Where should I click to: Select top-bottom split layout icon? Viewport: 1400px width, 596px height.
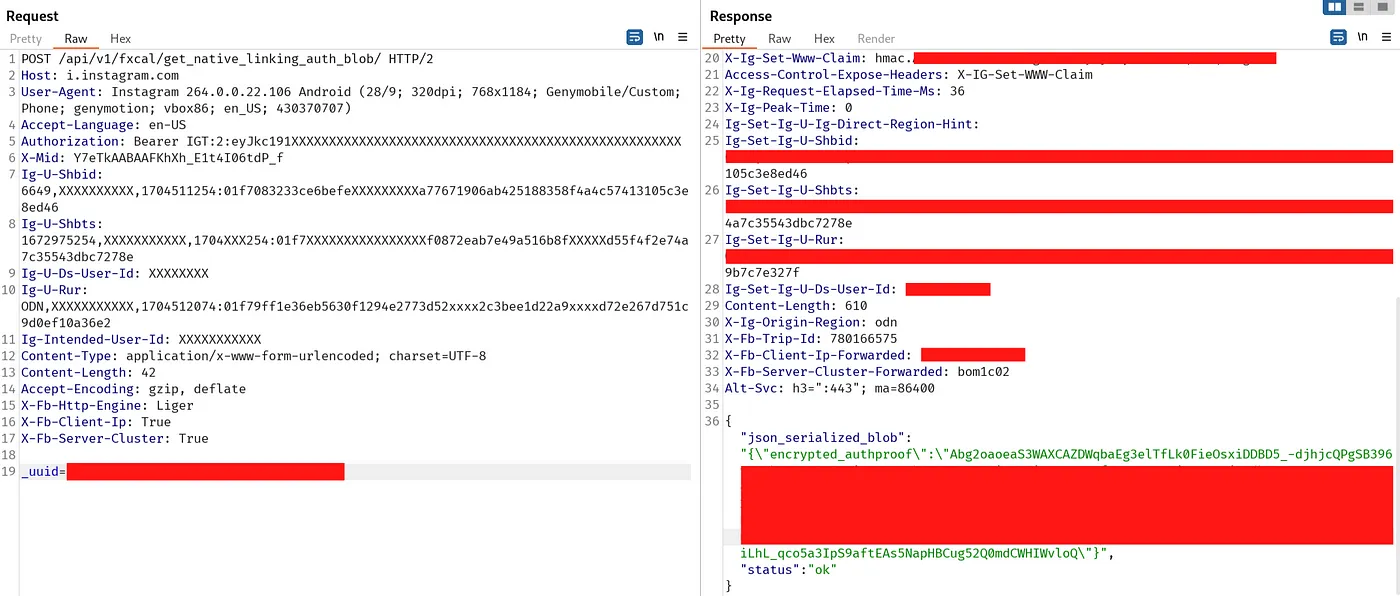(x=1359, y=7)
